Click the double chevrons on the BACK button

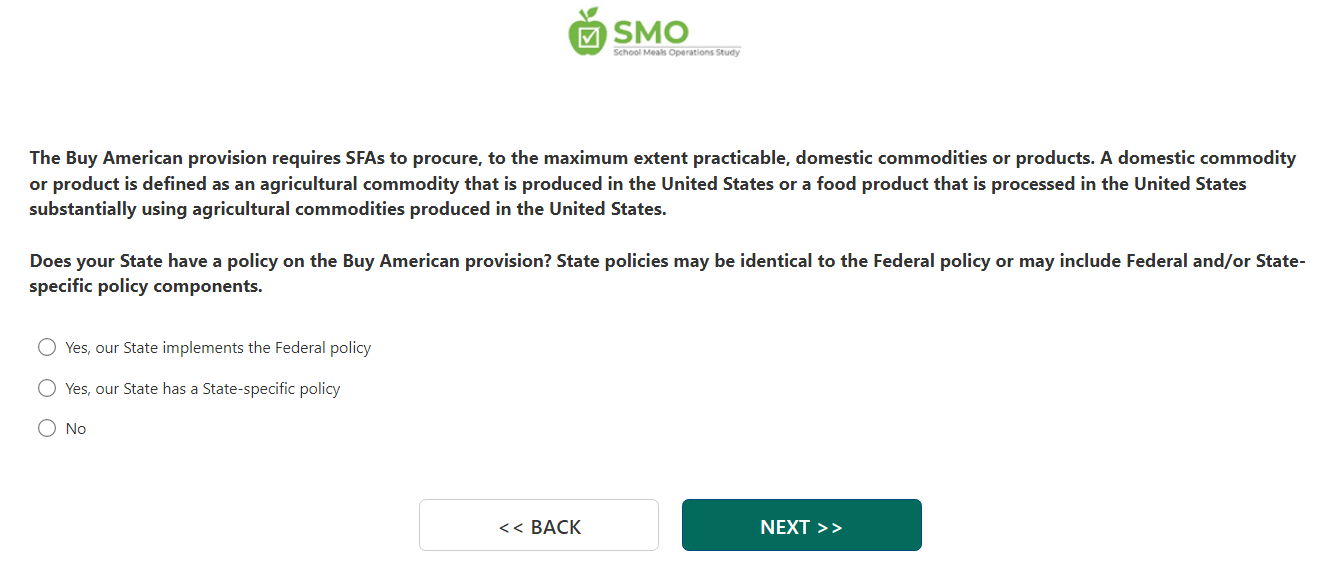(x=510, y=527)
